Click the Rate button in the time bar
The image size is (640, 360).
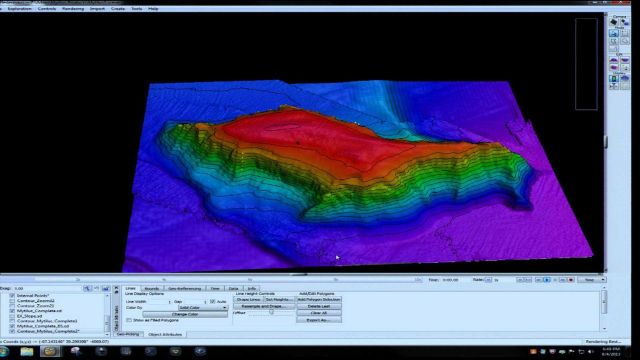click(x=488, y=280)
